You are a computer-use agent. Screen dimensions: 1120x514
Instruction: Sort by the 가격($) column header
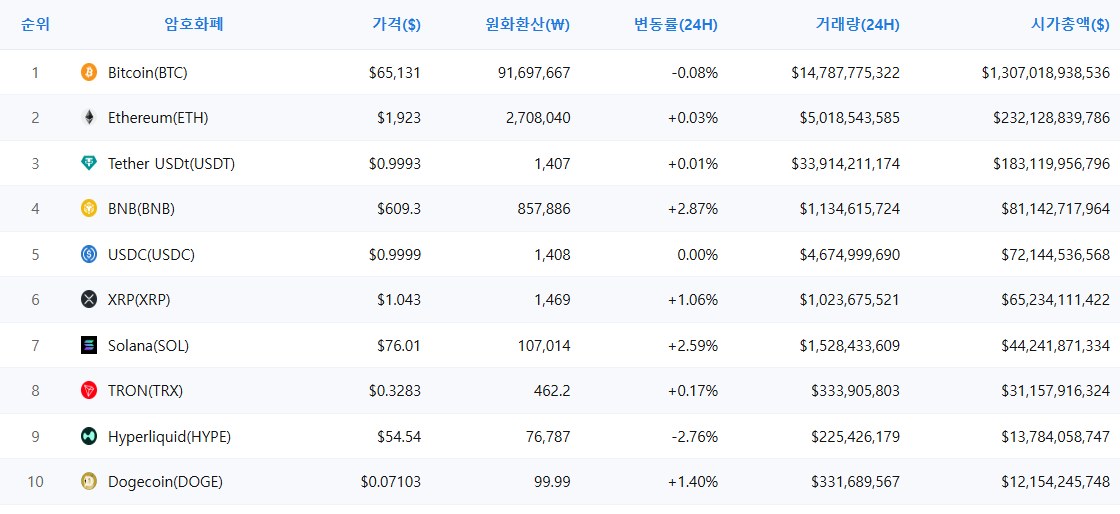[x=396, y=24]
